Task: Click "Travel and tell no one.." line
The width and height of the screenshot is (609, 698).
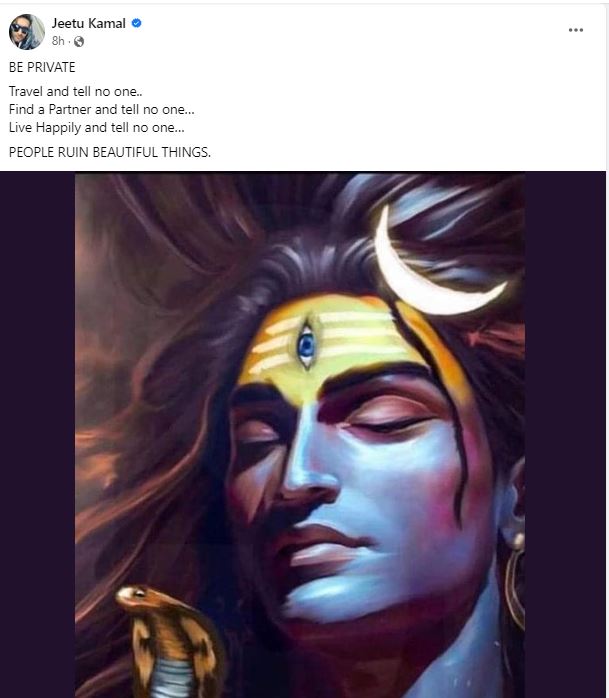Action: coord(76,91)
